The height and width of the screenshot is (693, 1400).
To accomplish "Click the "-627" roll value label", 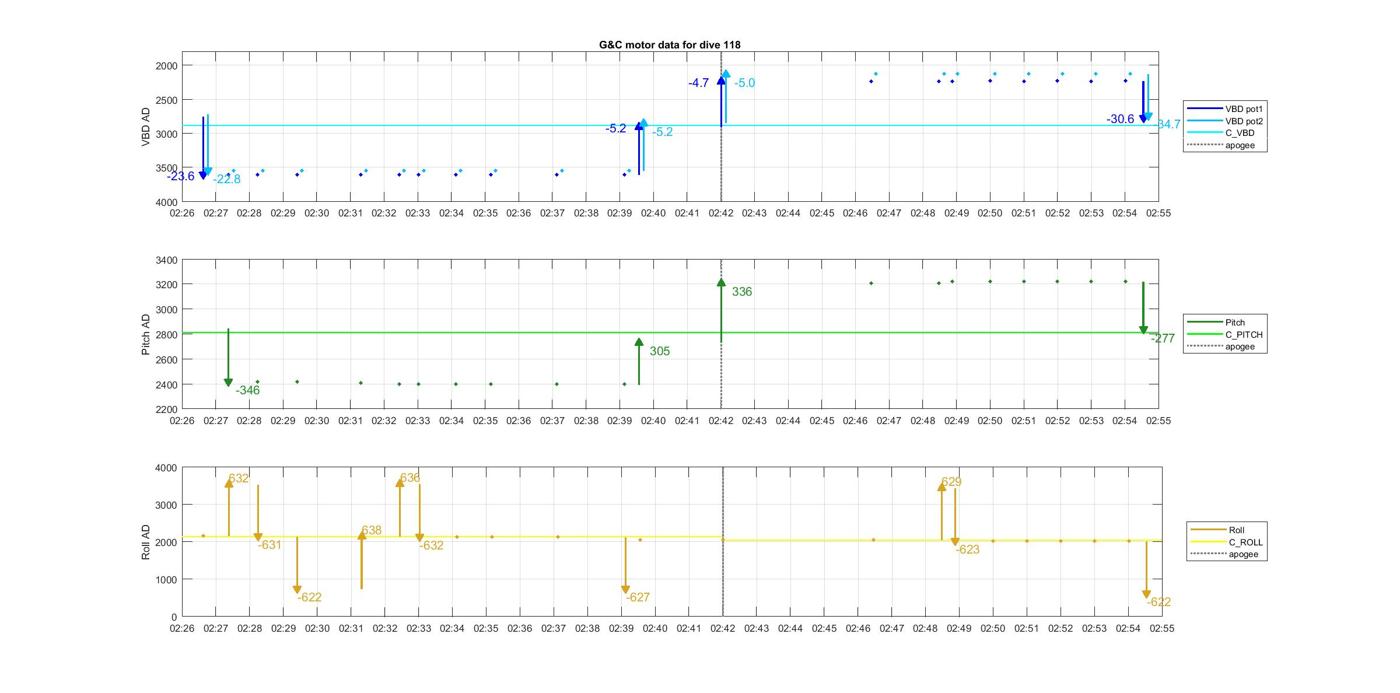I will [x=638, y=597].
